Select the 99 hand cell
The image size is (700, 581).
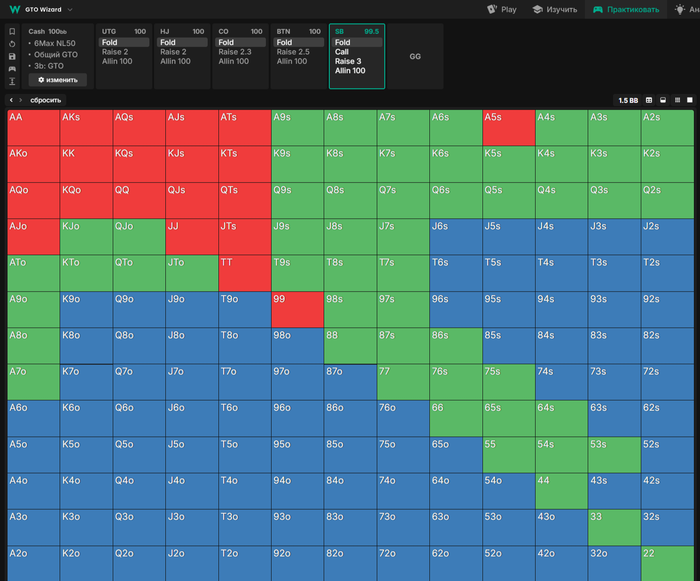pos(298,309)
